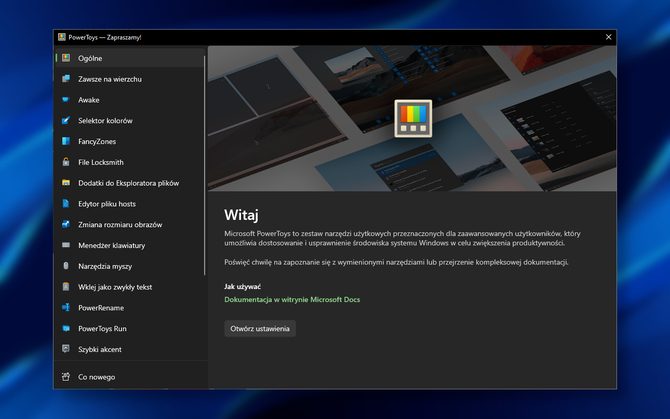Select Edytor pliku hosts label
Image resolution: width=670 pixels, height=419 pixels.
107,204
